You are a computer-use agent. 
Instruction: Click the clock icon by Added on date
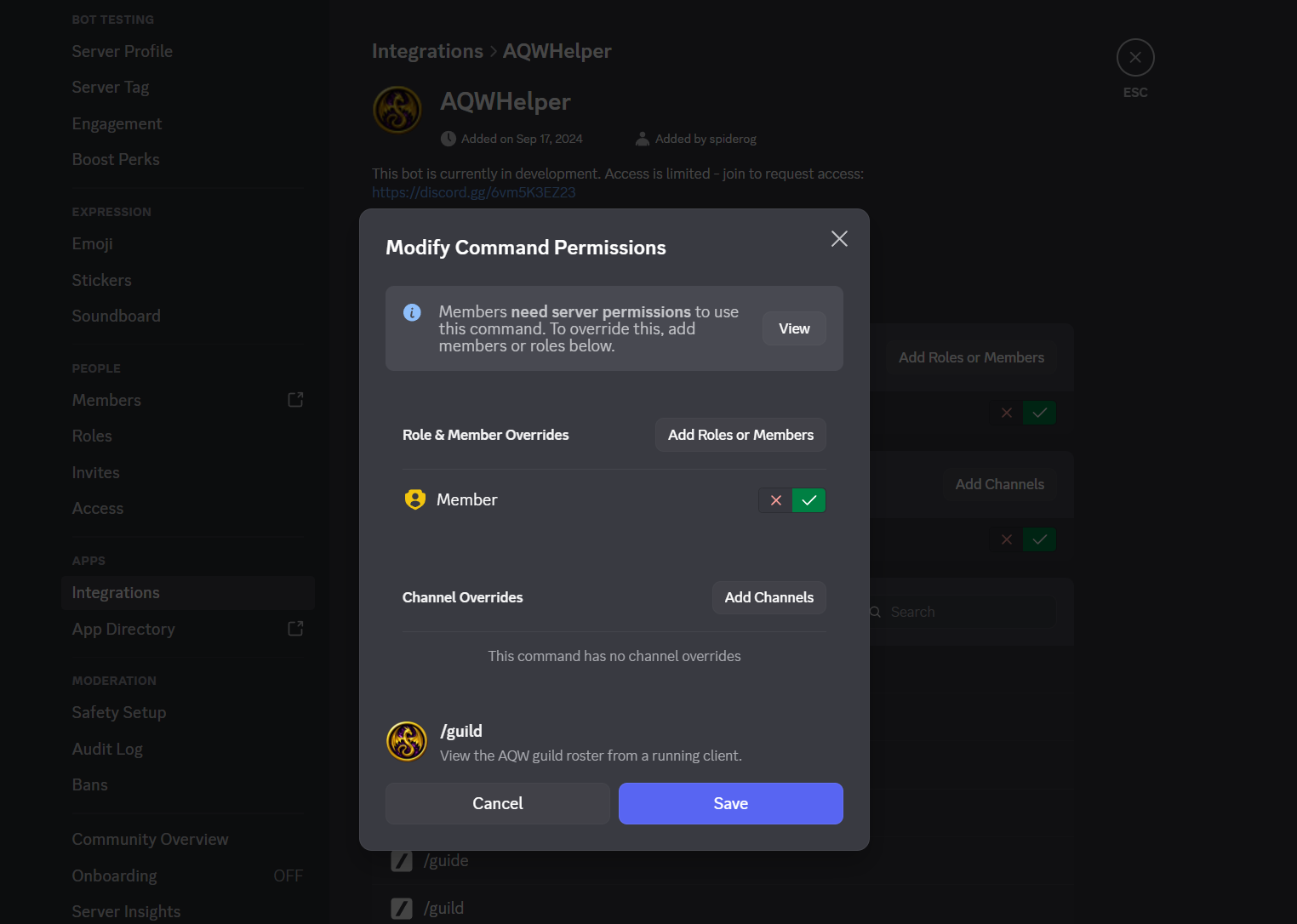tap(449, 139)
